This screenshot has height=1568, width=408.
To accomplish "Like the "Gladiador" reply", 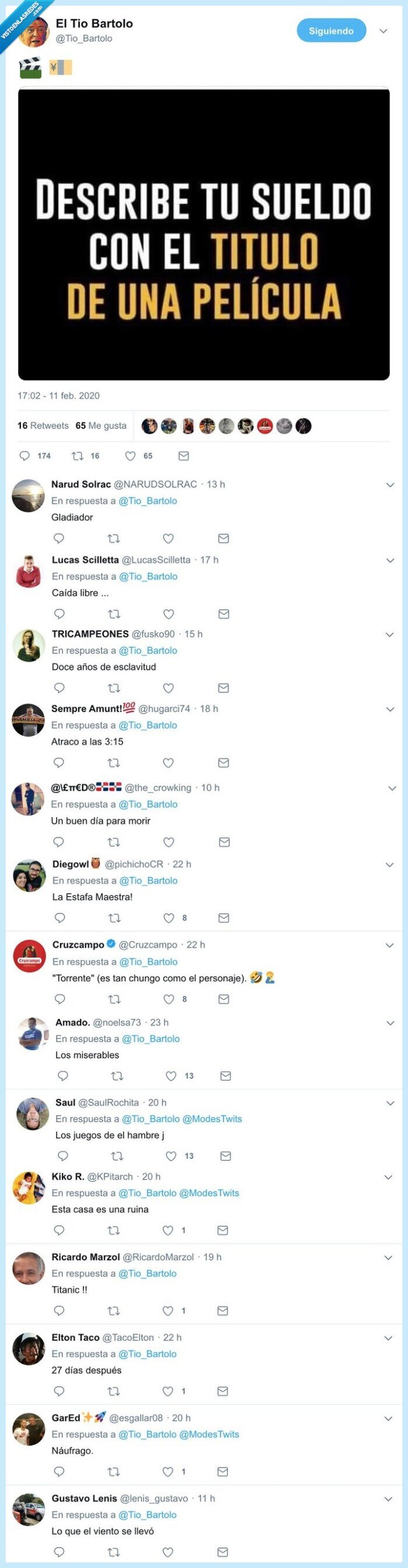I will tap(168, 539).
